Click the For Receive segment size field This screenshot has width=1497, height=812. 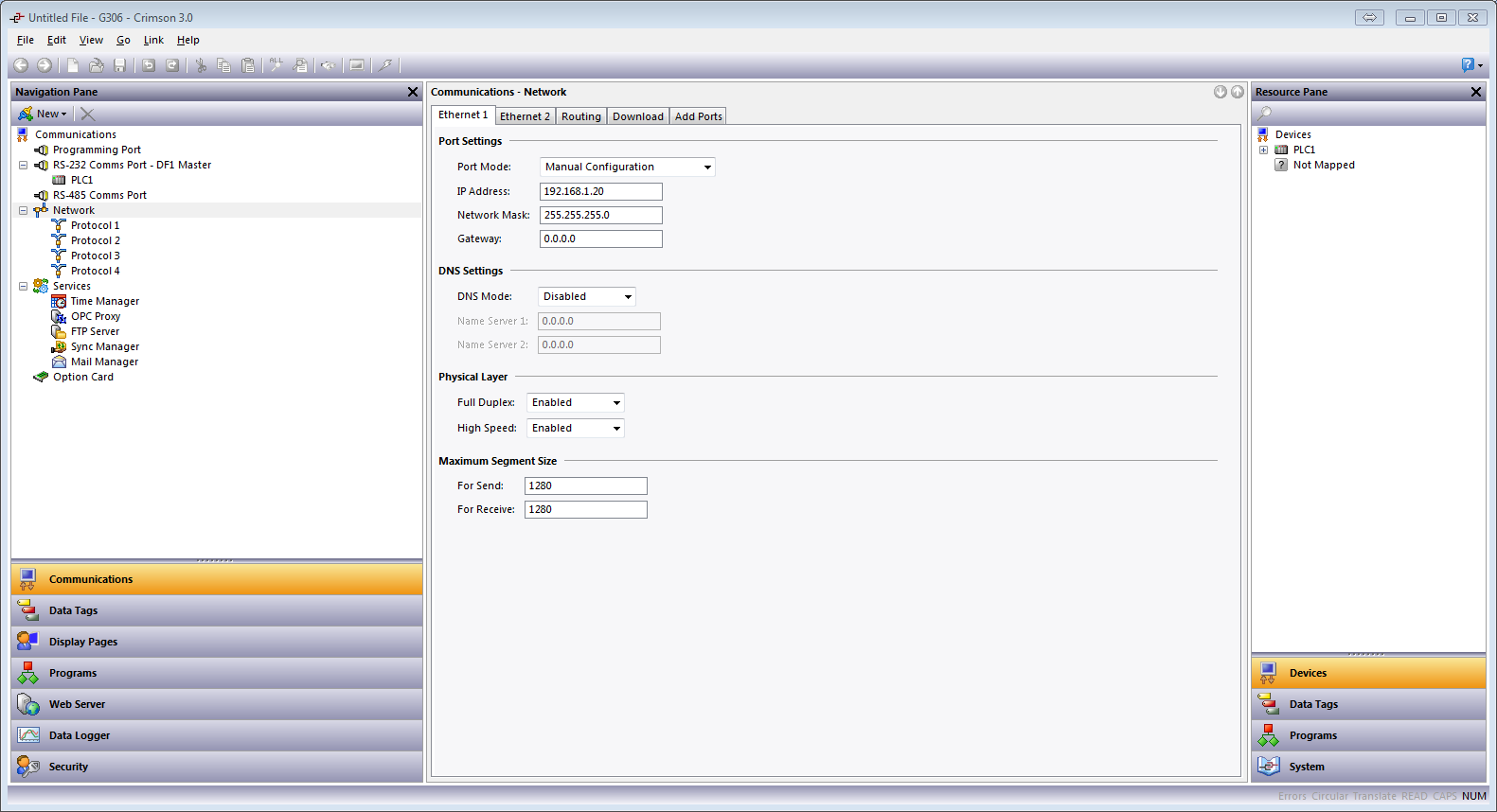pos(586,509)
